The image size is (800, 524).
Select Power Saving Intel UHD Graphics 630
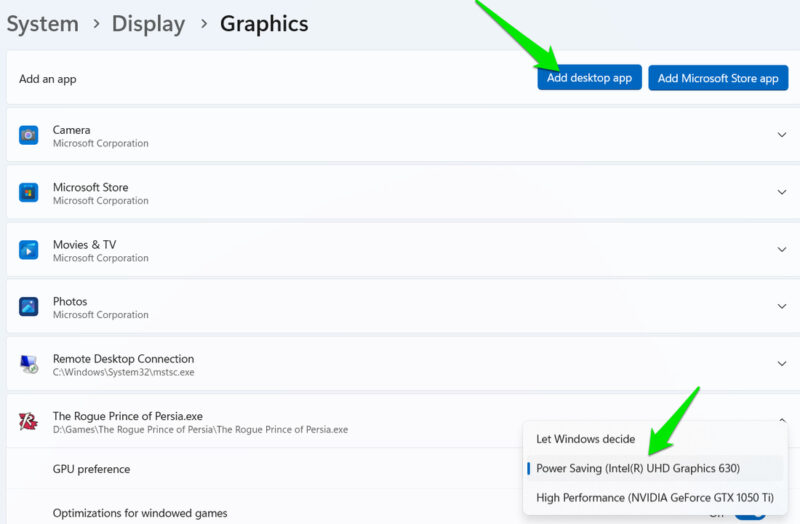pos(655,468)
